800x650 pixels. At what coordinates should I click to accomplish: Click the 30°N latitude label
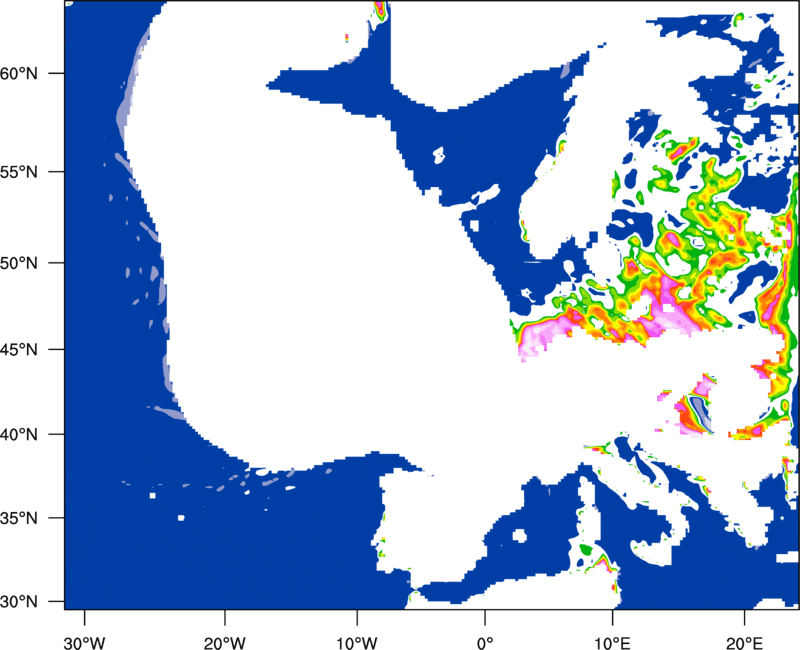19,602
